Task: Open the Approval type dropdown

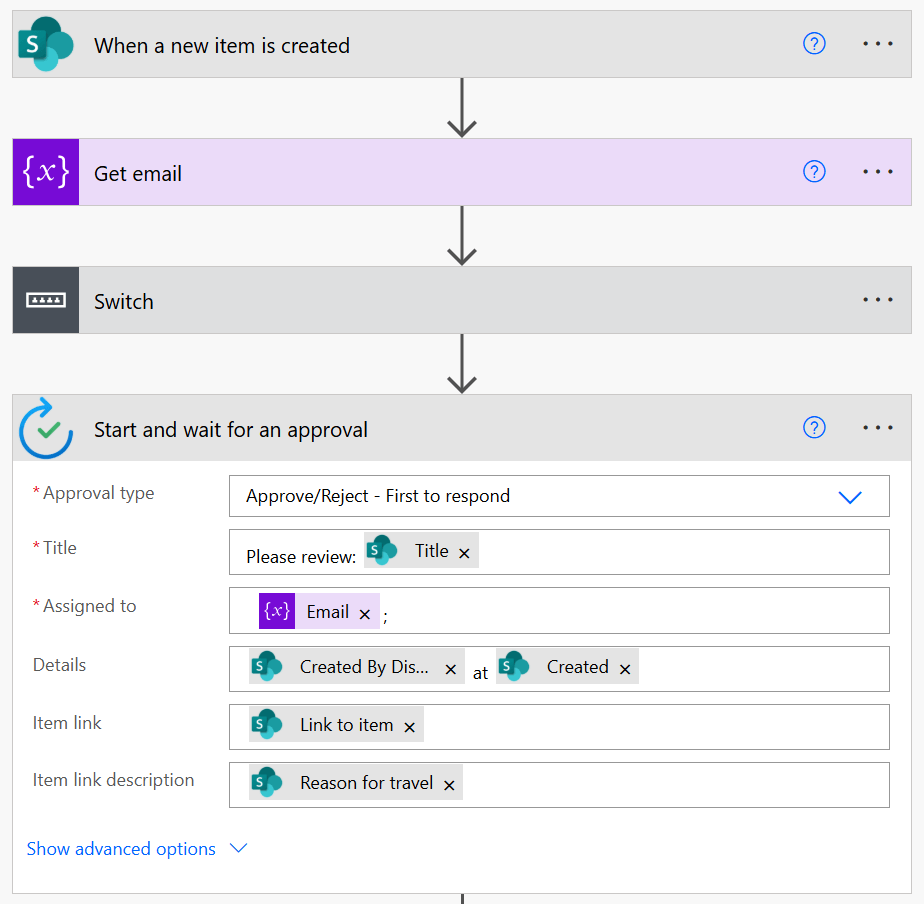Action: 849,497
